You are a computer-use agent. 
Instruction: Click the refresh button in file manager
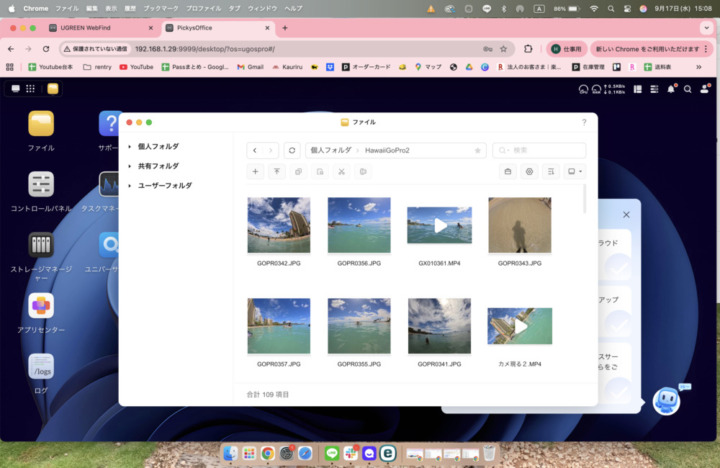(x=292, y=150)
